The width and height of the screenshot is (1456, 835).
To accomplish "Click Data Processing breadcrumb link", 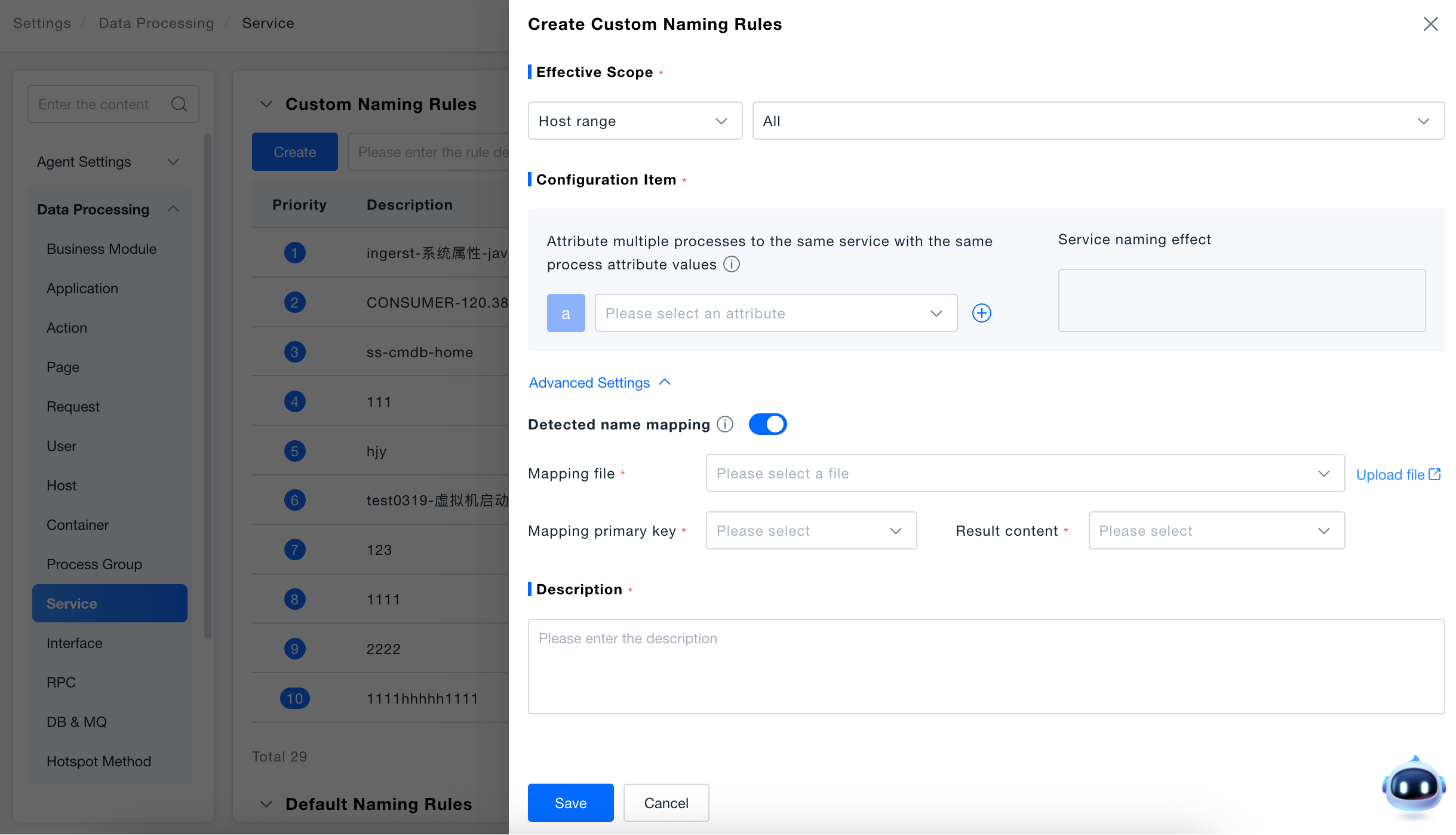I will [156, 23].
